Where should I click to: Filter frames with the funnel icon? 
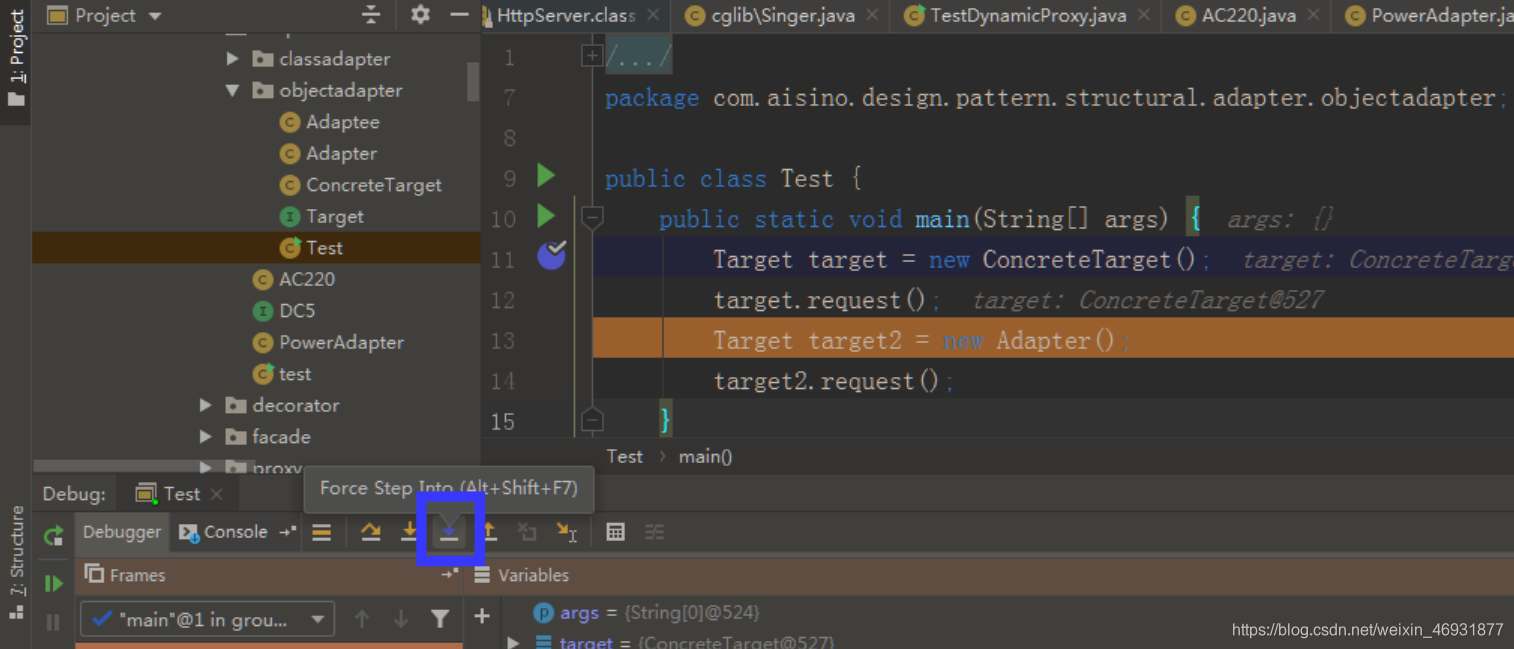click(440, 620)
